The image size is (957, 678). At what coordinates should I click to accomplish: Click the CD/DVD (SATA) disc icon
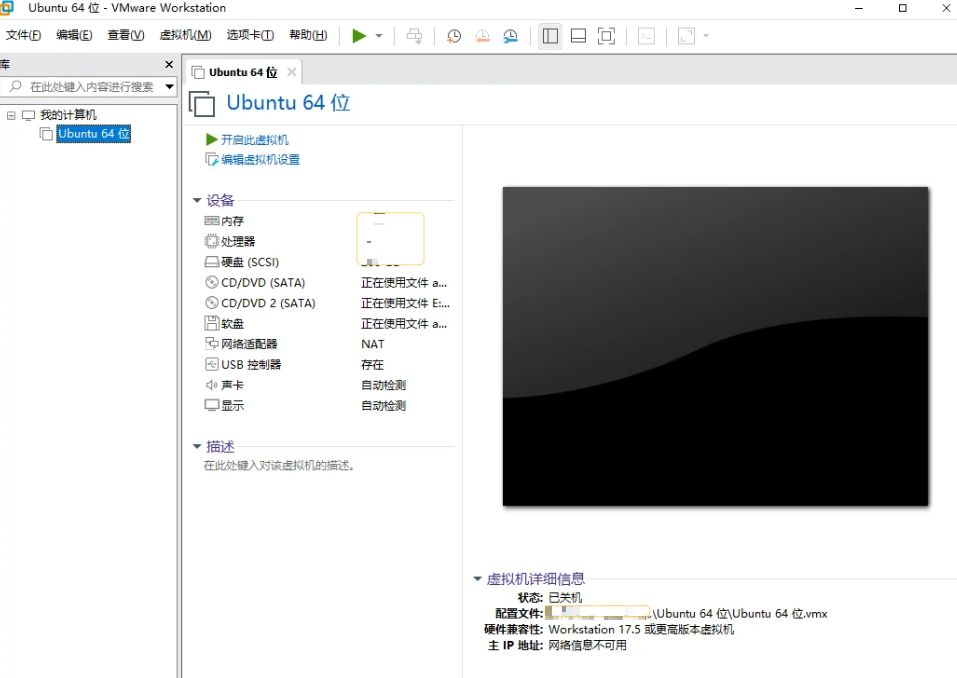(x=212, y=283)
